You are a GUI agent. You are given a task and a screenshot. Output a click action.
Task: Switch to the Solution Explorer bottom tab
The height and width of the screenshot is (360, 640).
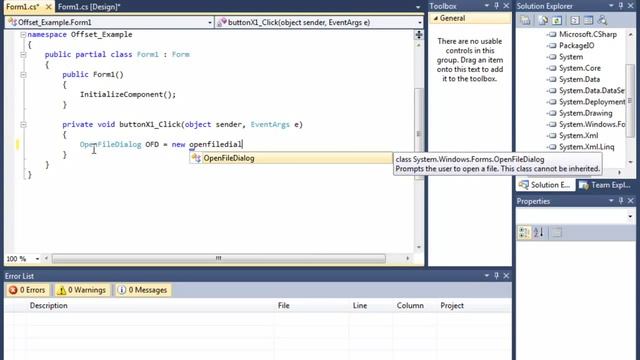tap(545, 185)
